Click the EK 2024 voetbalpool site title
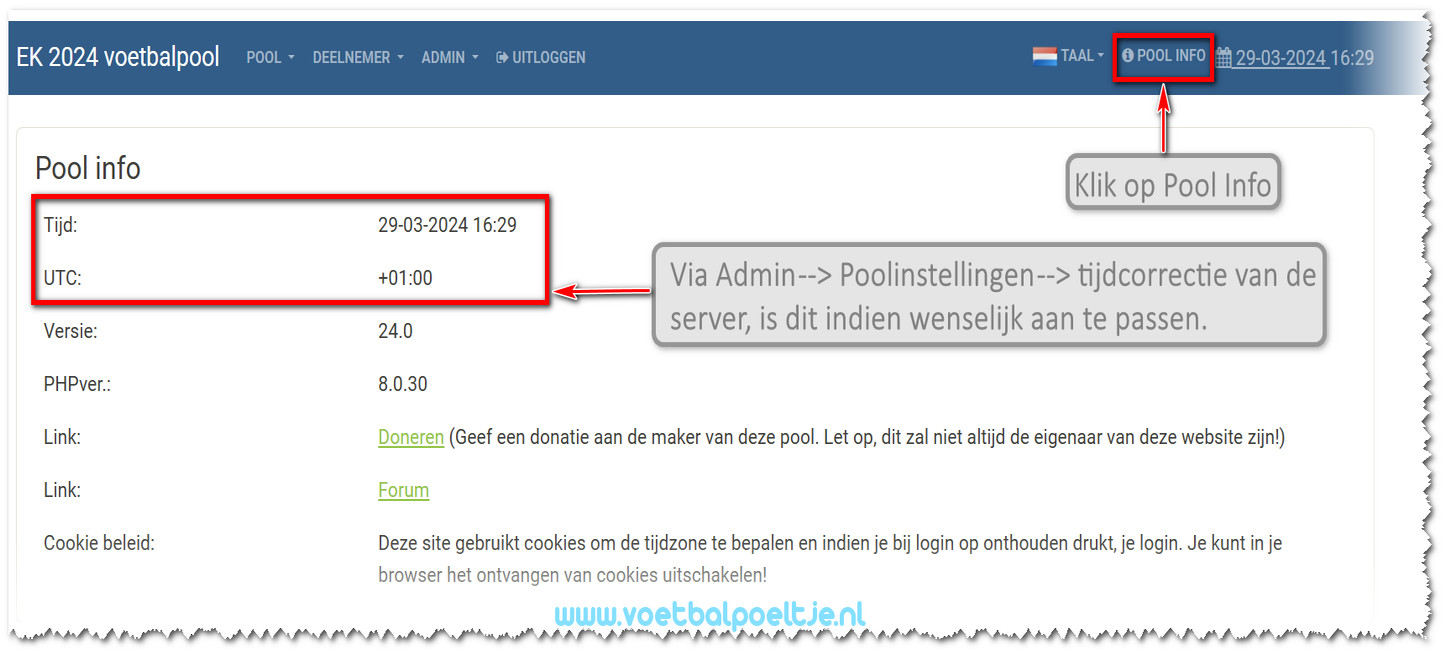Viewport: 1446px width, 656px height. (x=118, y=57)
